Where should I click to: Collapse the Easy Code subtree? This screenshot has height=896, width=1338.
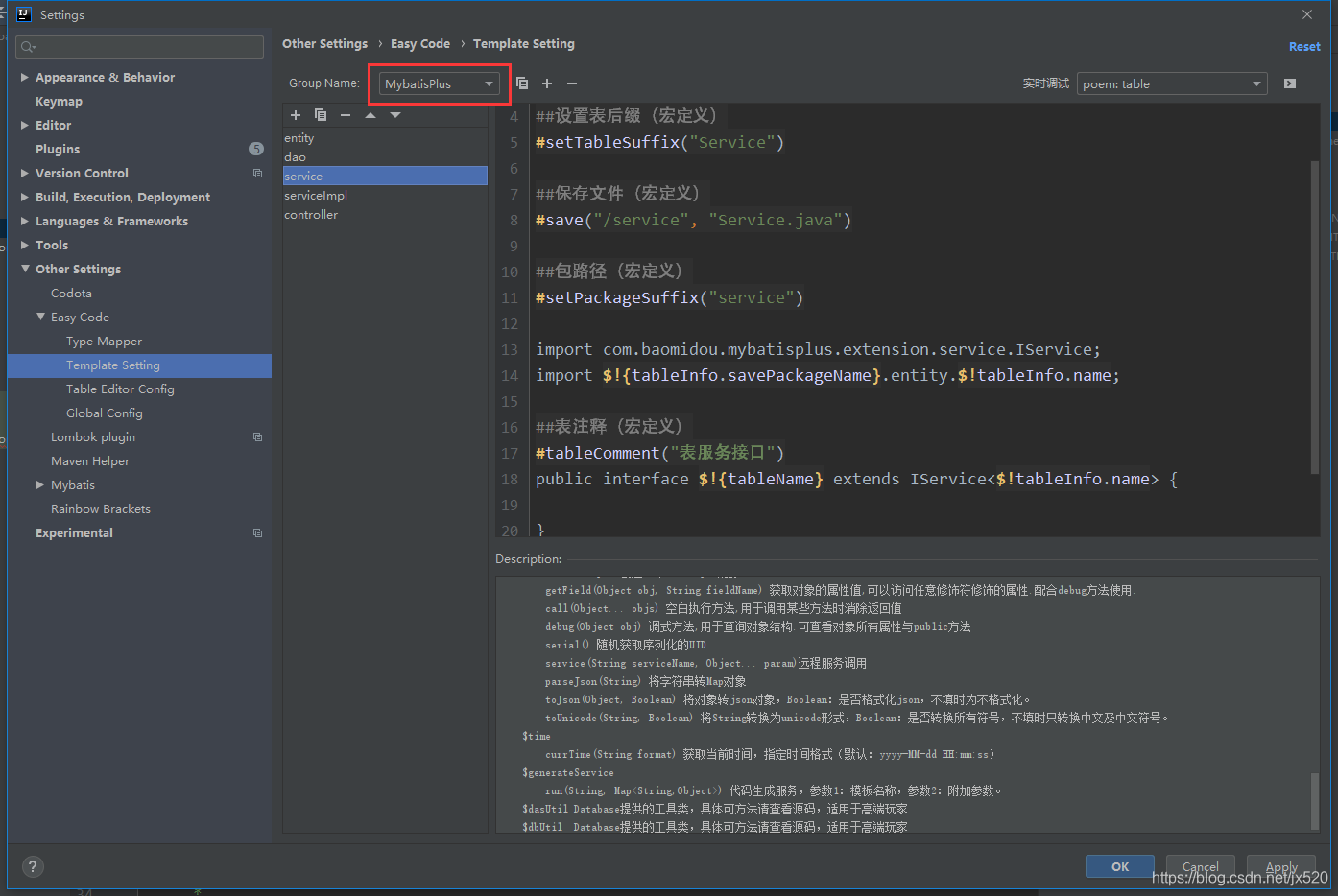point(40,317)
